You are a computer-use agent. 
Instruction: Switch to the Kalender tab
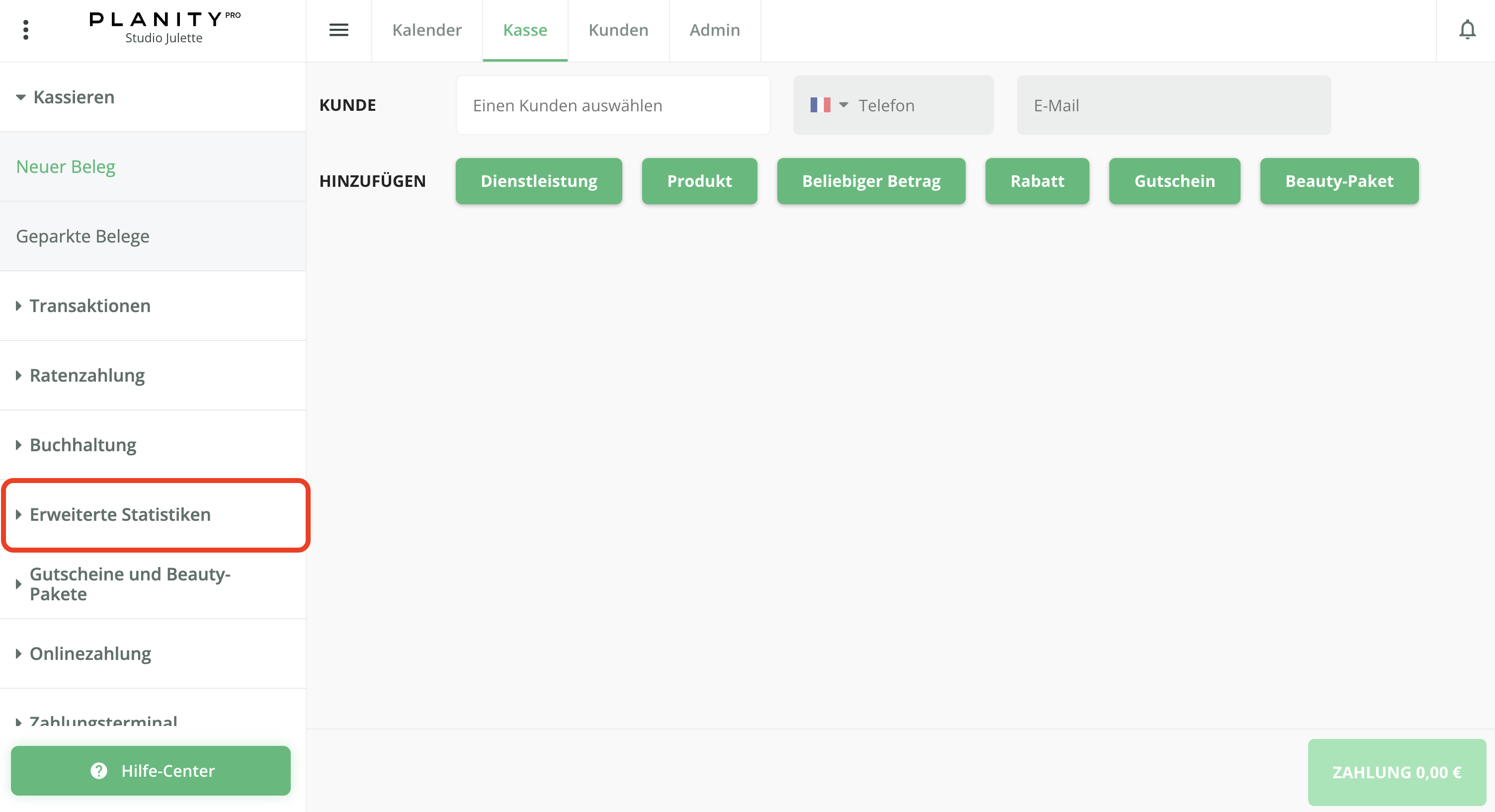tap(426, 30)
